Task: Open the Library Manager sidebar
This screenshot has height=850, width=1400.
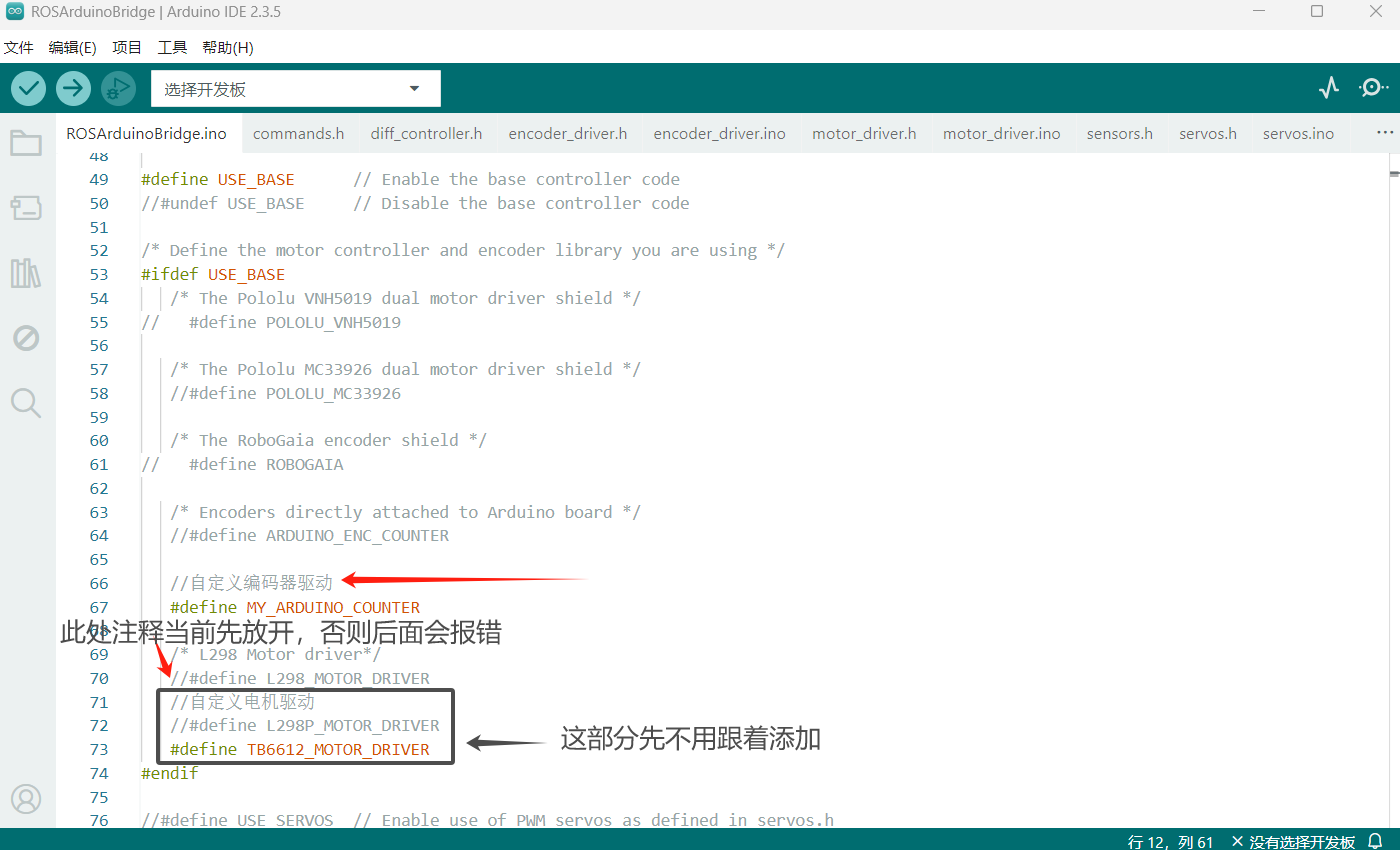Action: 26,273
